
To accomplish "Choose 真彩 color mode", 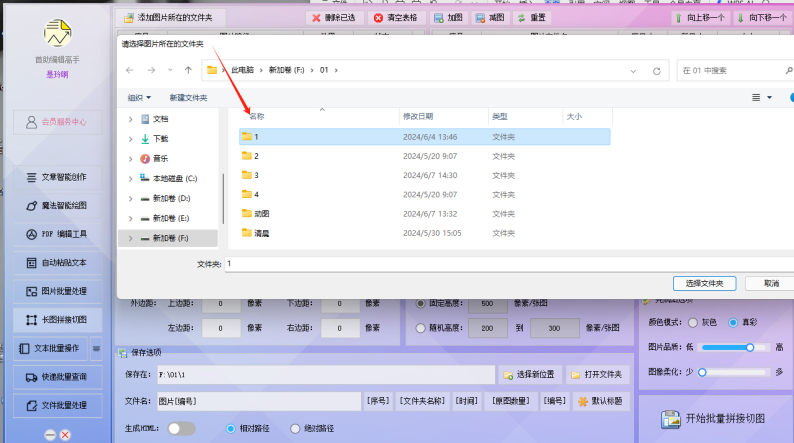I will tap(733, 323).
